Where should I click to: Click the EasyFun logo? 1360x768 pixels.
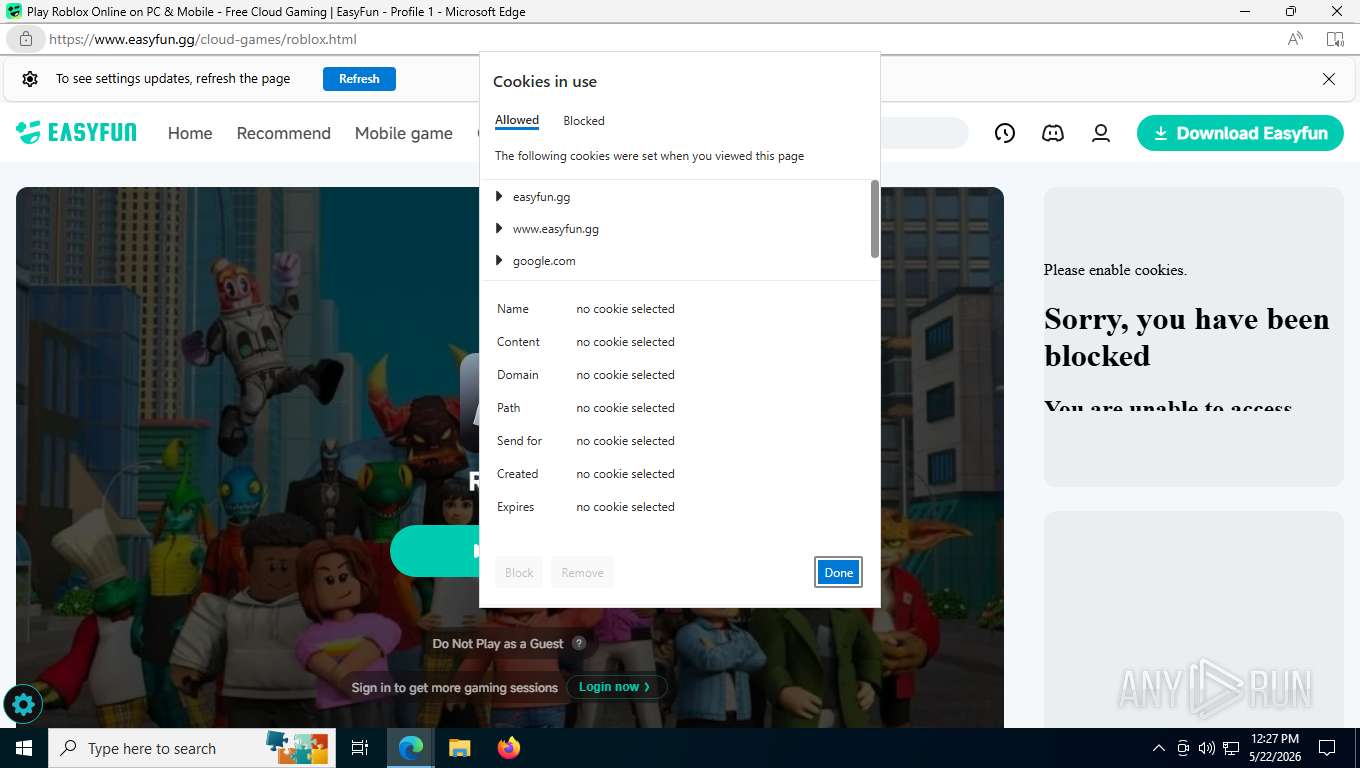76,132
